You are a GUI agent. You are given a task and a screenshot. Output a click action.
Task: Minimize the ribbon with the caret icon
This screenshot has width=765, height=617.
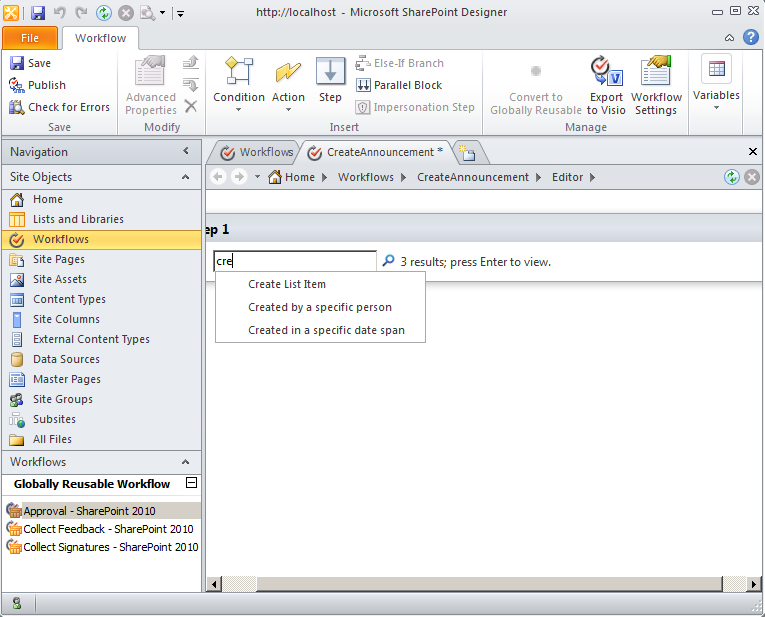(x=729, y=38)
